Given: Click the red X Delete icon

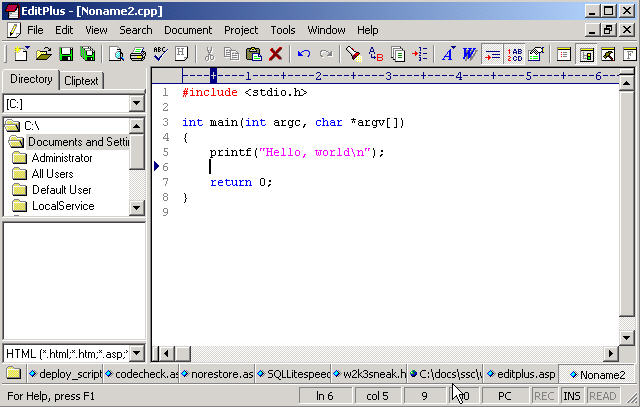Looking at the screenshot, I should coord(276,53).
